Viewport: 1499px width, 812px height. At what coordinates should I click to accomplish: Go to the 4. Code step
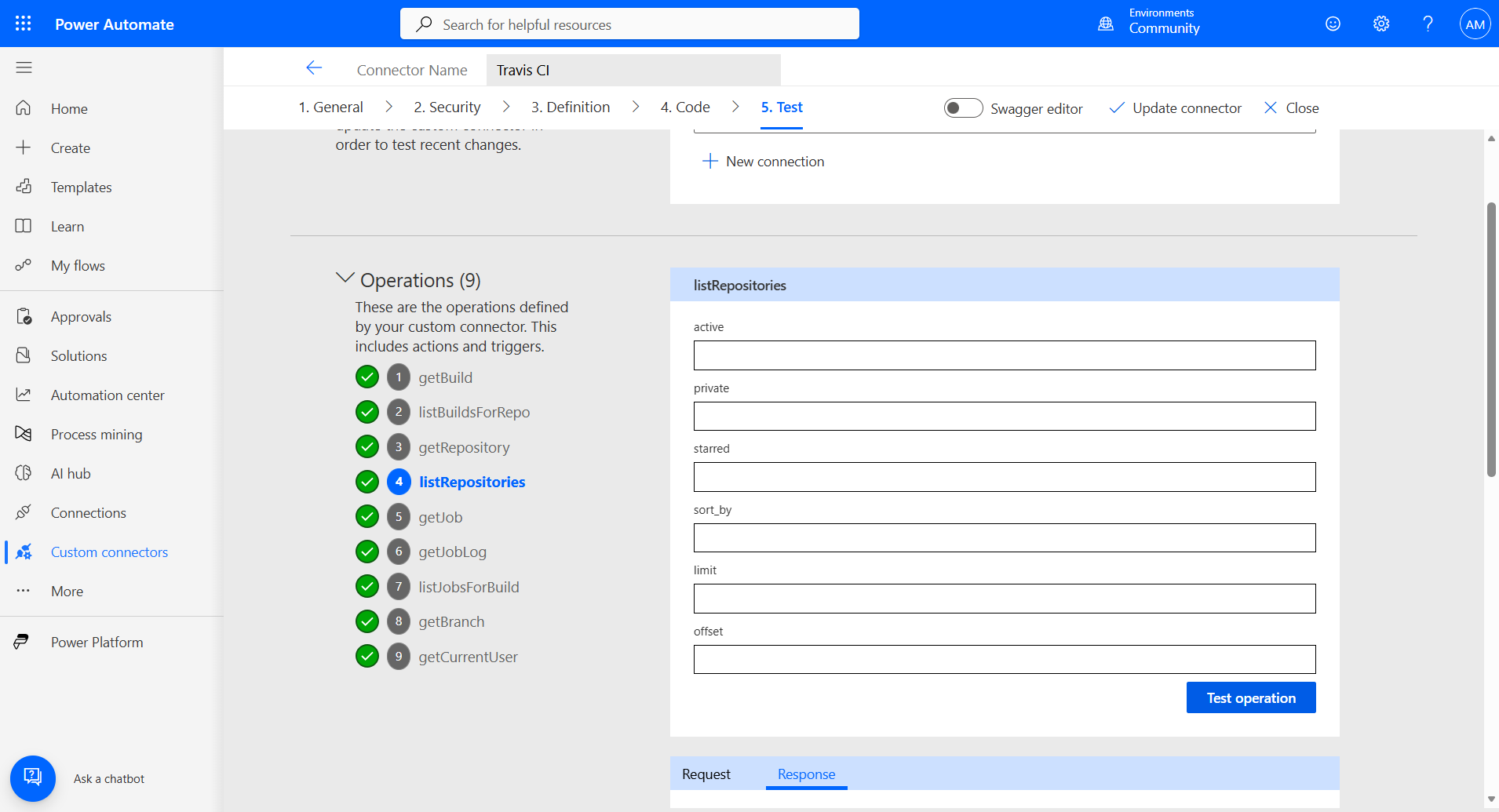pyautogui.click(x=685, y=107)
